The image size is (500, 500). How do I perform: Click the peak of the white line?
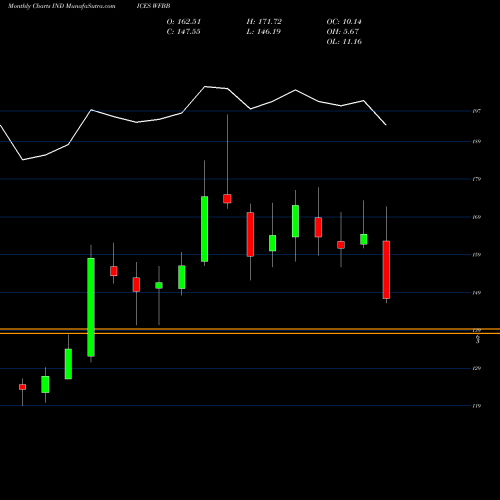[x=205, y=87]
